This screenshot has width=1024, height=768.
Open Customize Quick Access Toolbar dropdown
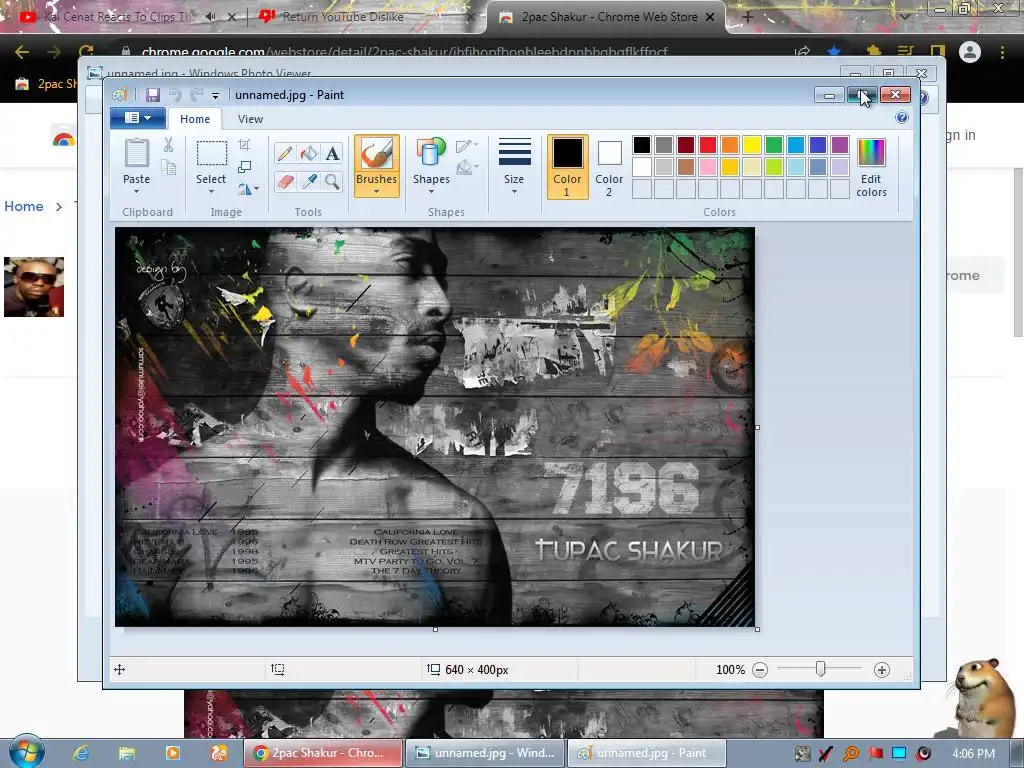(x=215, y=95)
